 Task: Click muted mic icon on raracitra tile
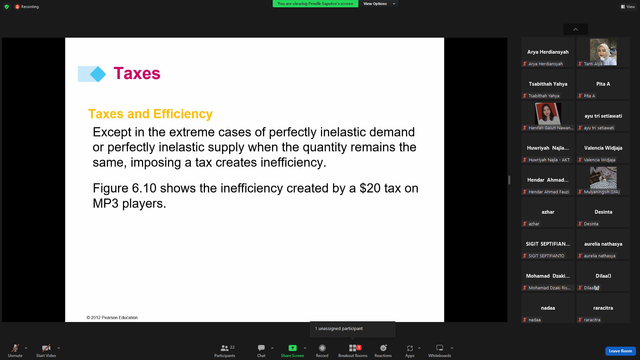(x=580, y=320)
